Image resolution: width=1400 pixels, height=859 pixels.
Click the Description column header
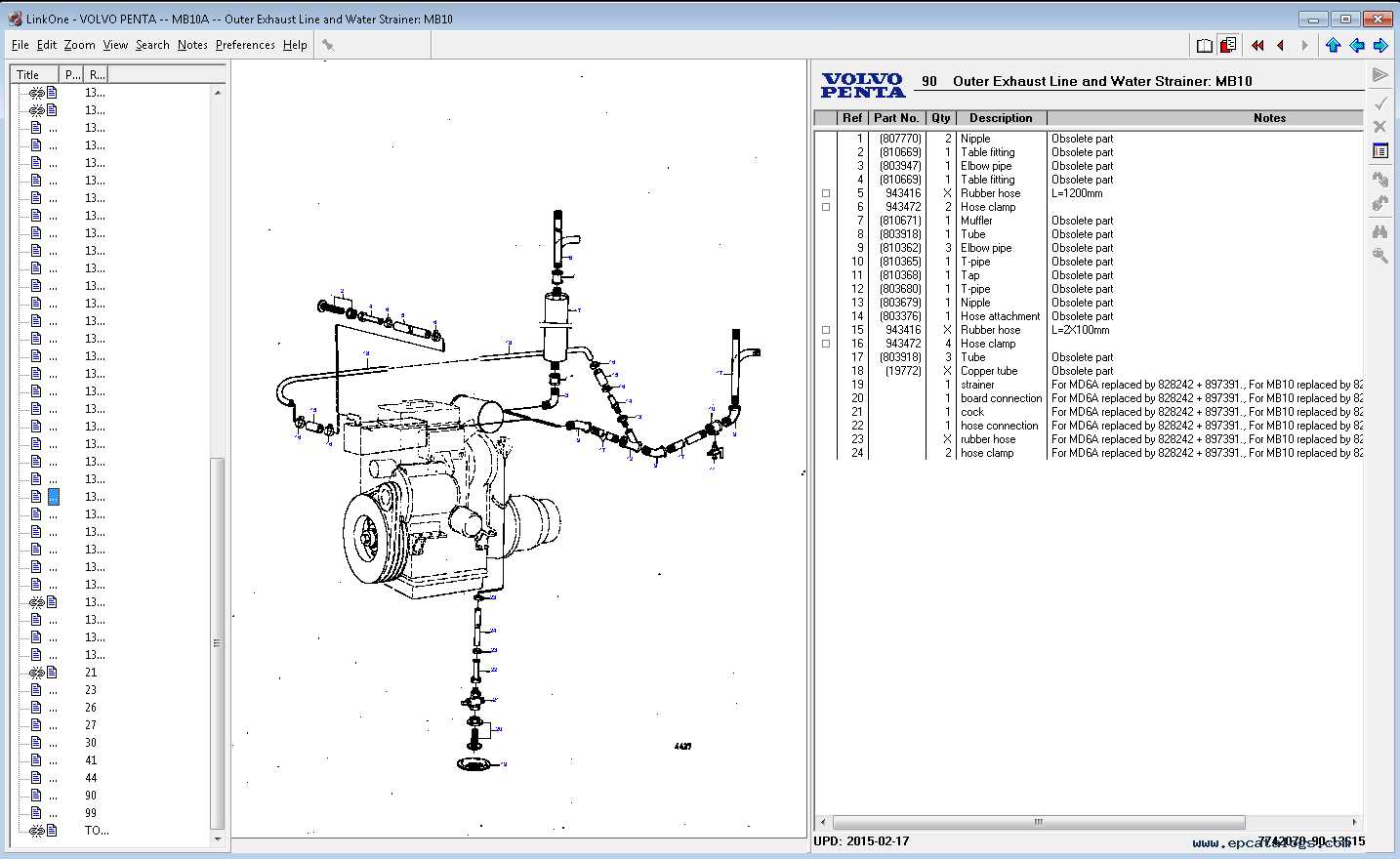click(1002, 118)
